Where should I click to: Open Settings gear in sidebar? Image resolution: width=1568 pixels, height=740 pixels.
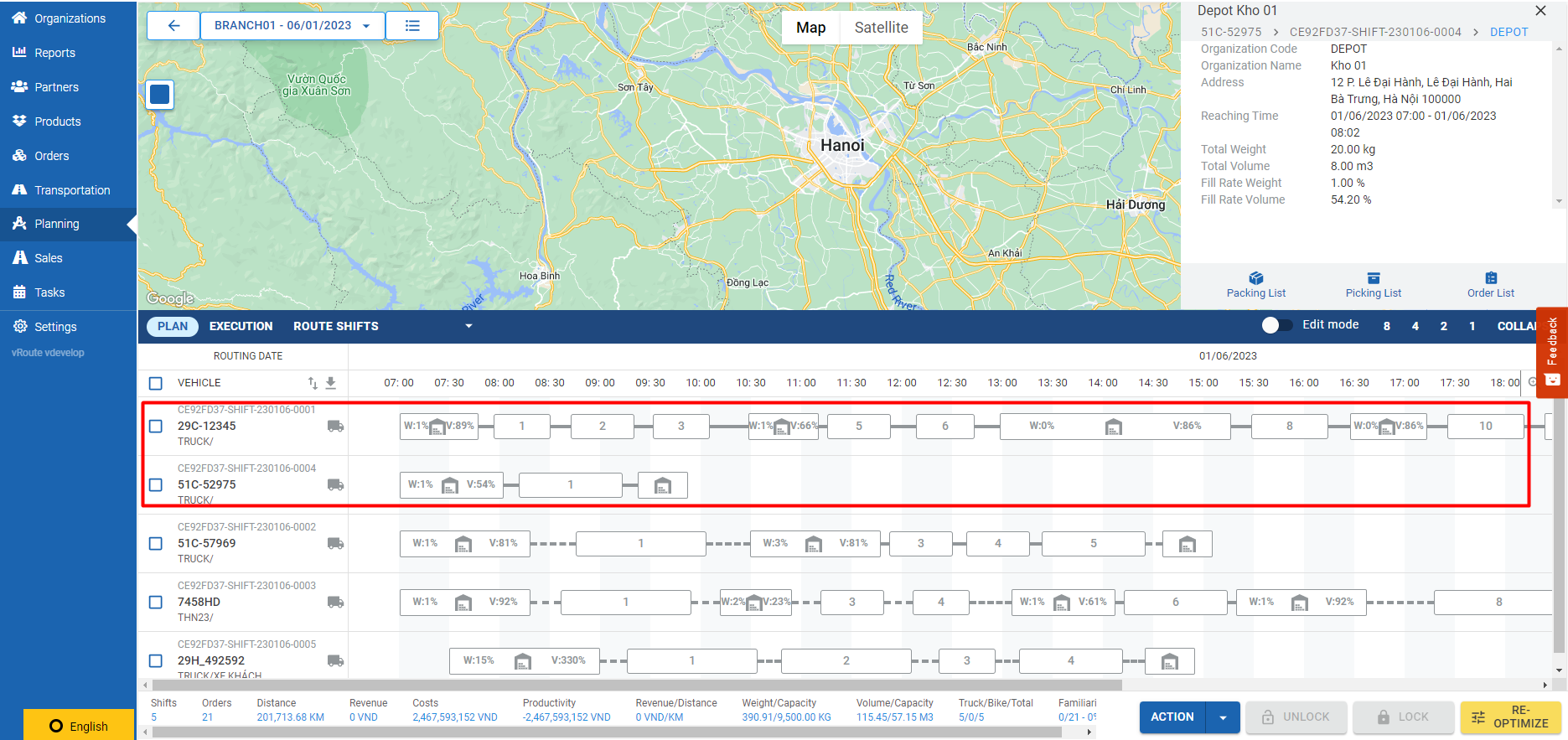pos(19,327)
